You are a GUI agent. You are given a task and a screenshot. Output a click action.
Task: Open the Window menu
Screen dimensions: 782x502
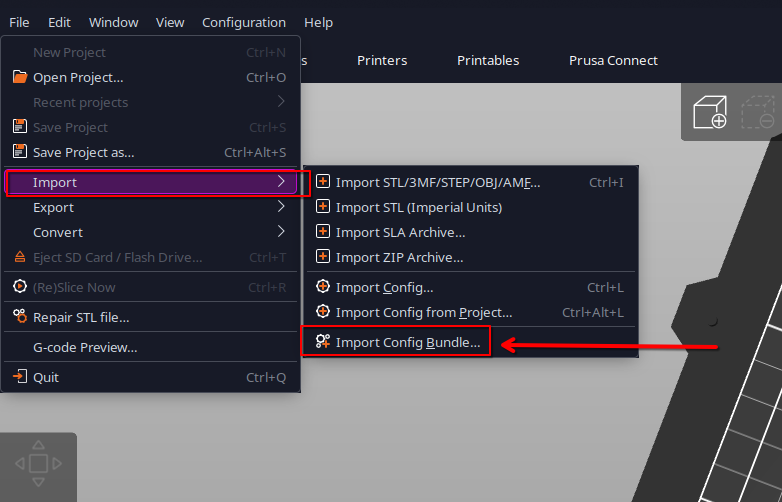pos(113,22)
